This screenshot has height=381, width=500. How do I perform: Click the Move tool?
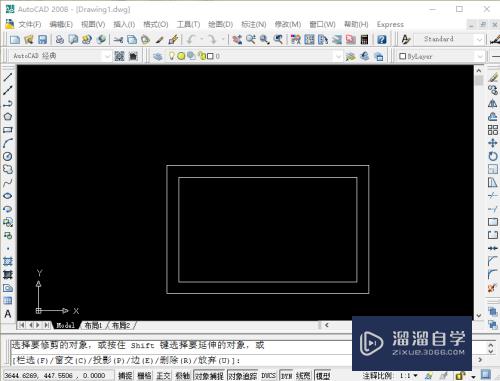coord(493,143)
